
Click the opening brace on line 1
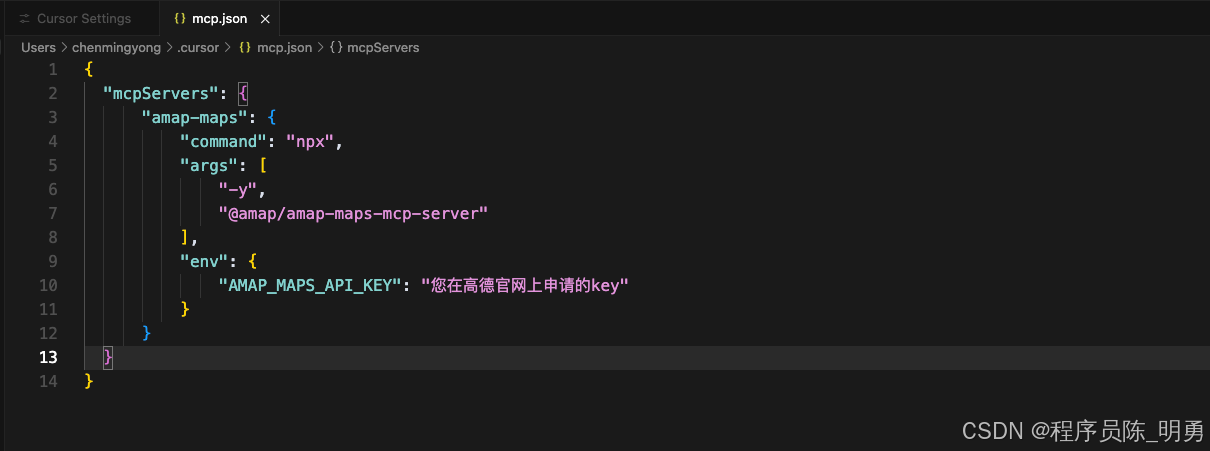[89, 69]
